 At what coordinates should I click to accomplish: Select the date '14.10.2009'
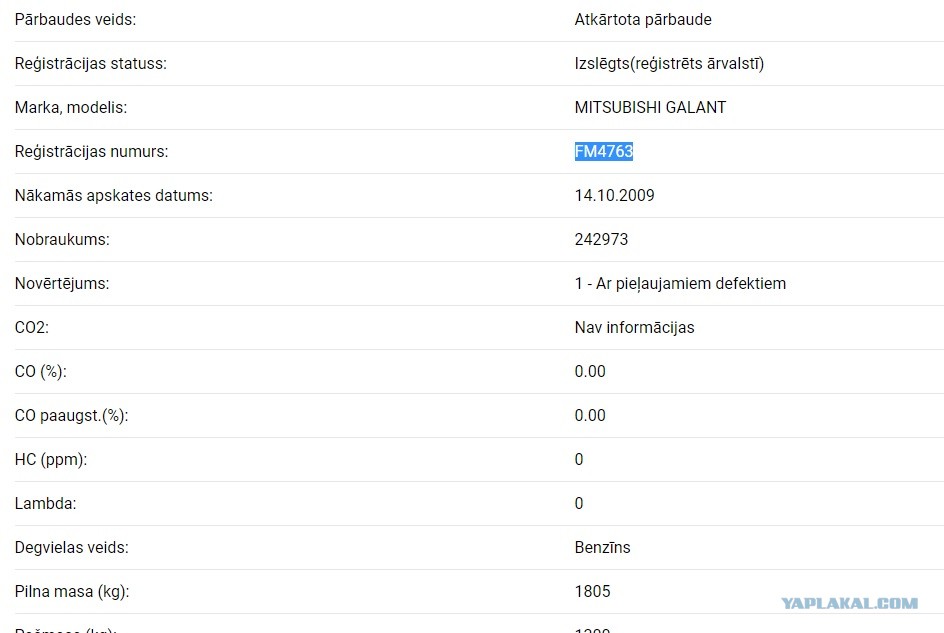[x=615, y=196]
